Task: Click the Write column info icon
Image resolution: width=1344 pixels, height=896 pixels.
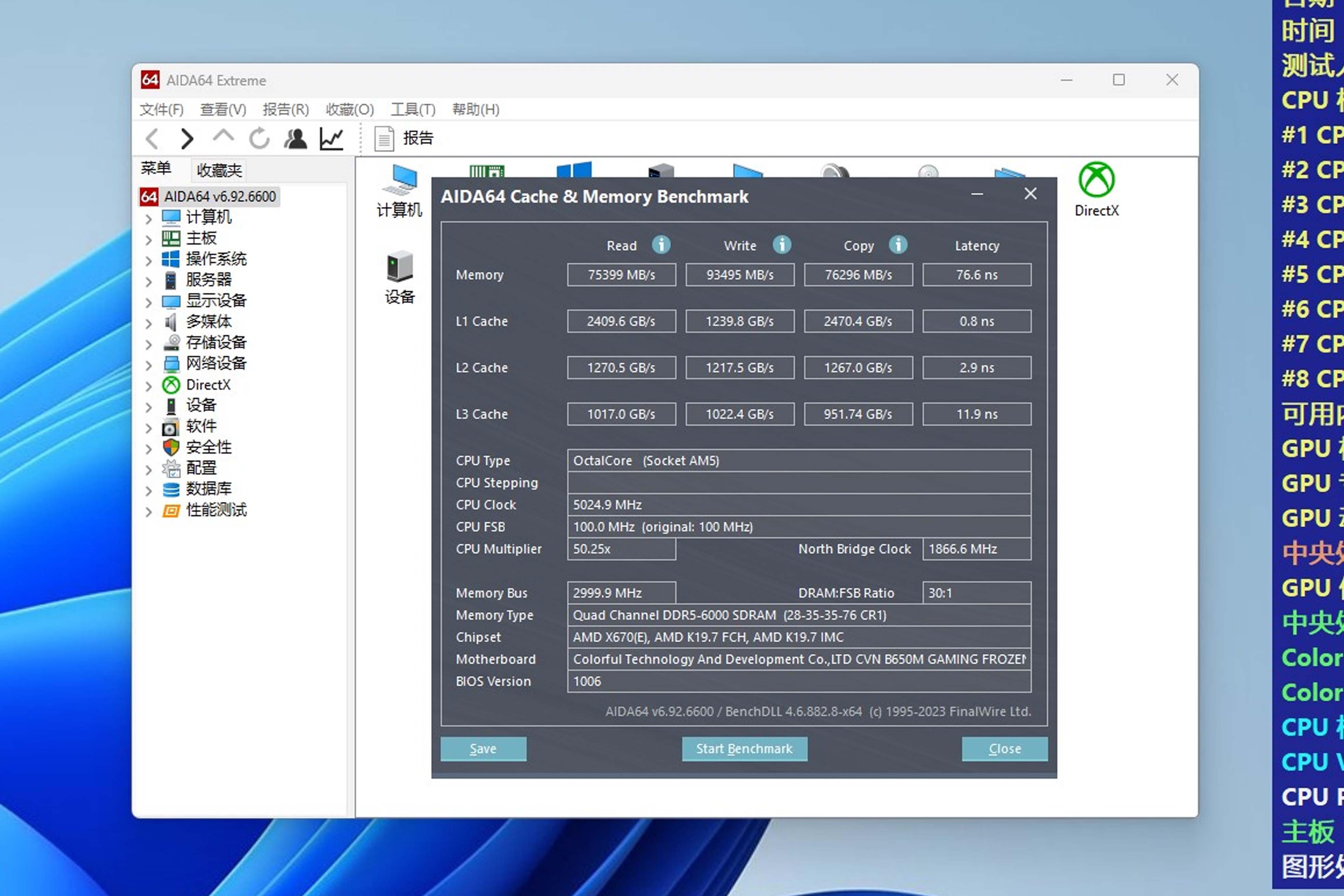Action: tap(782, 245)
